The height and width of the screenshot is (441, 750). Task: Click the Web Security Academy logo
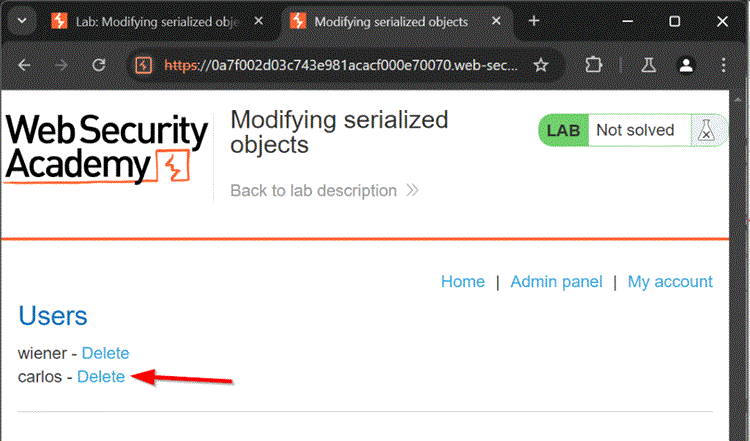coord(107,147)
